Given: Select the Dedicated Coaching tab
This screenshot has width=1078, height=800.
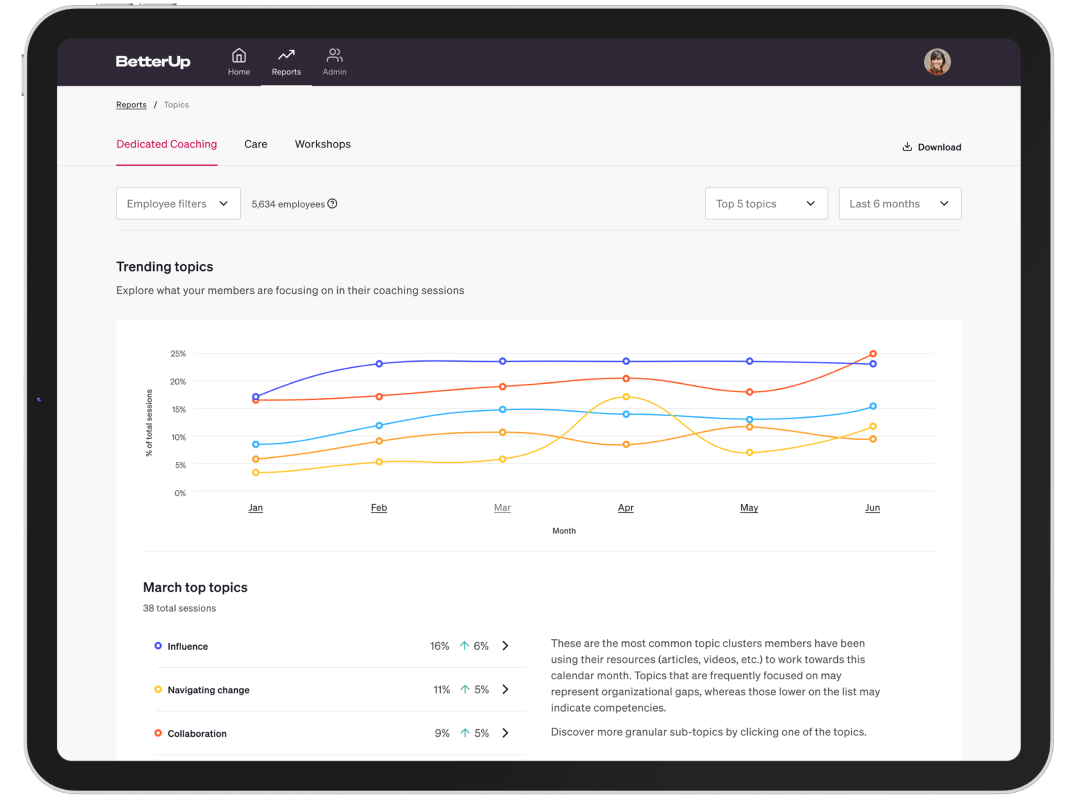Looking at the screenshot, I should [x=166, y=144].
